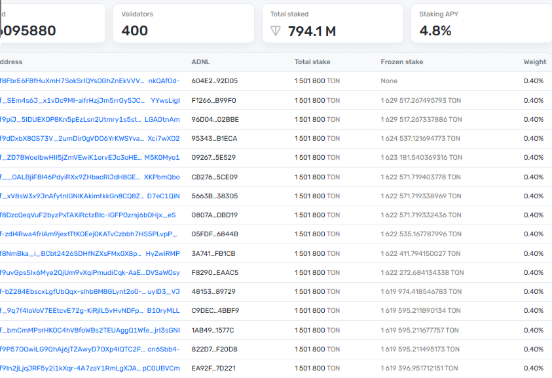
Task: Click the ADNL column header
Action: [x=201, y=62]
